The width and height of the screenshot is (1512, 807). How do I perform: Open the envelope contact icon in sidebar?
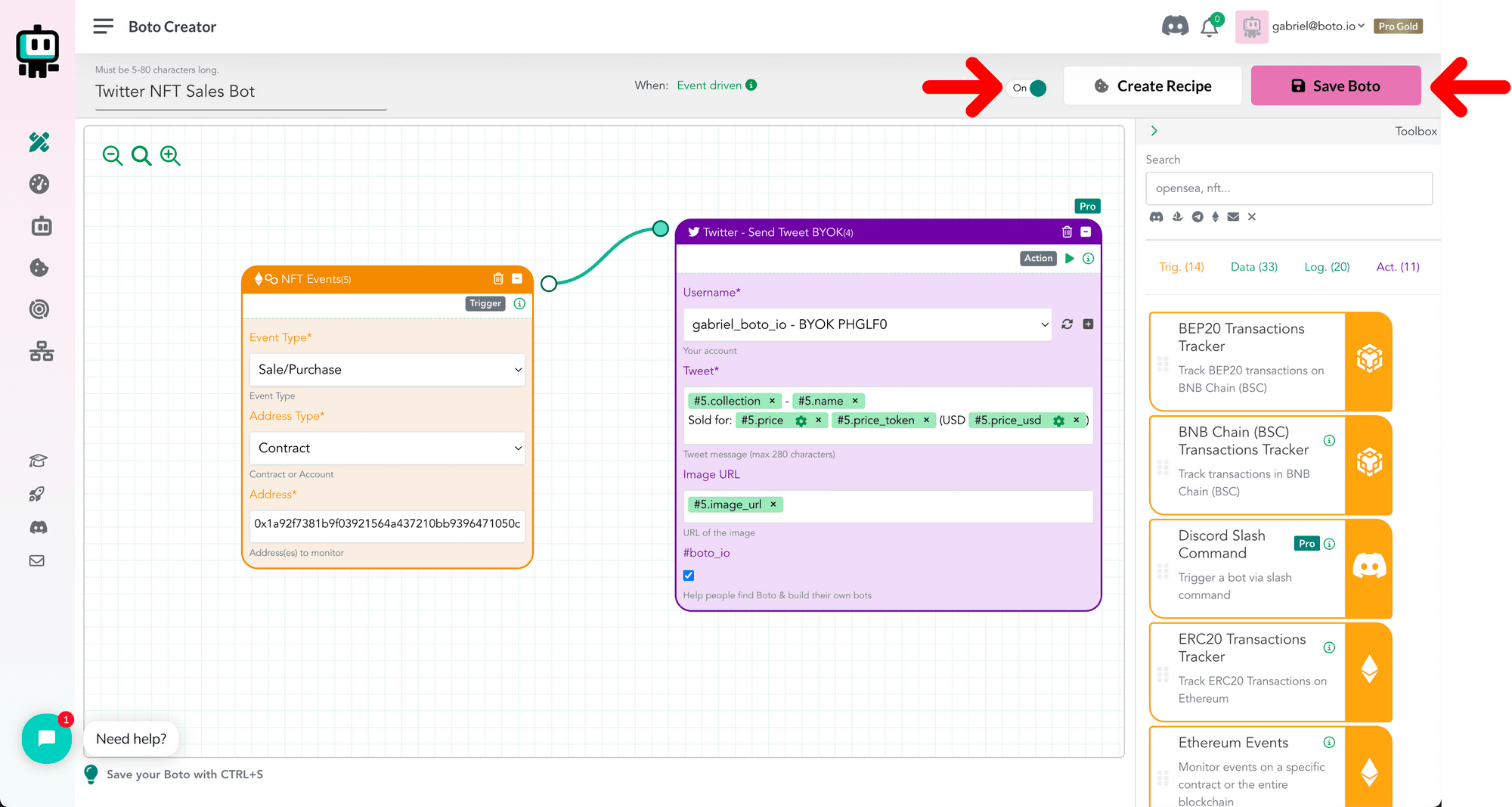[37, 560]
